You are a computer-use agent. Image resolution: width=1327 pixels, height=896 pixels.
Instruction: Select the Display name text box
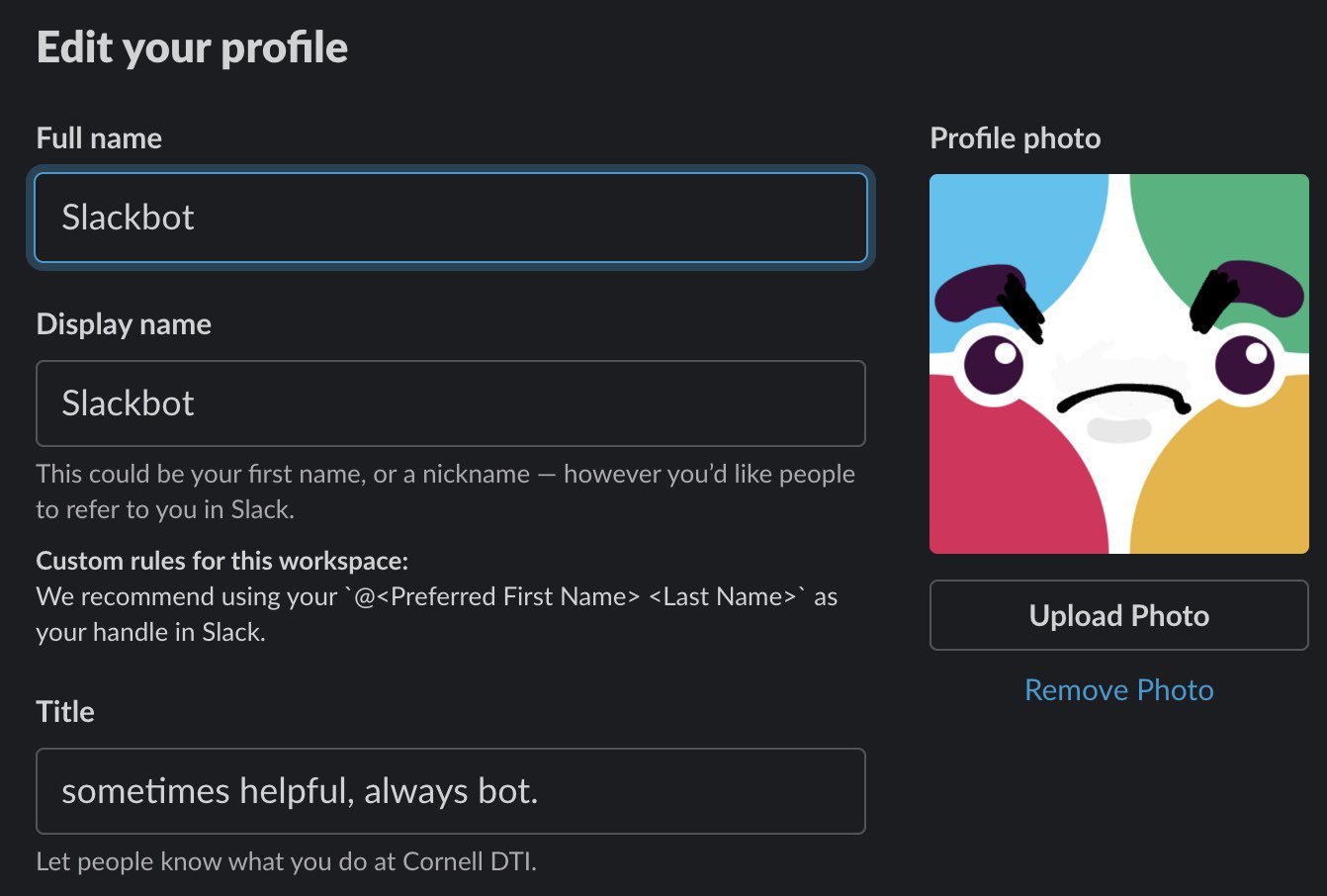tap(450, 403)
